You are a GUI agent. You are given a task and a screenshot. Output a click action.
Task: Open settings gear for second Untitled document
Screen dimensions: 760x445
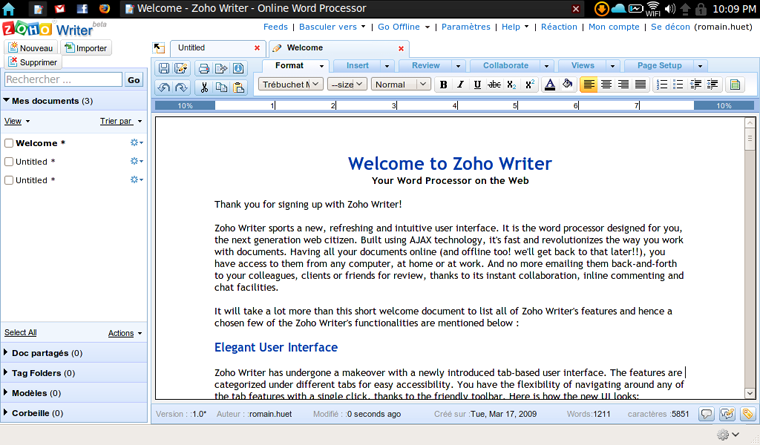coord(136,179)
